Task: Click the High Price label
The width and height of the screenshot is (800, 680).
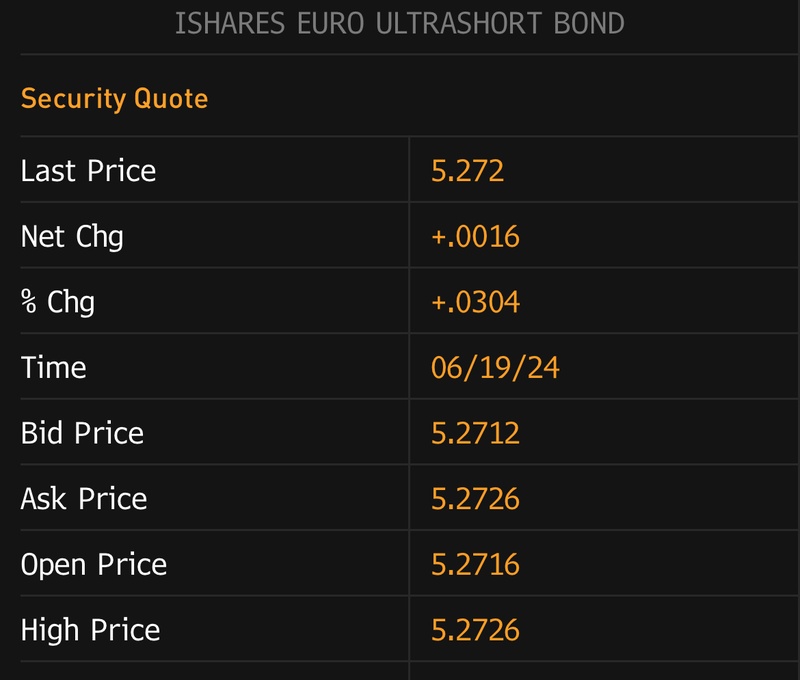Action: pos(90,630)
